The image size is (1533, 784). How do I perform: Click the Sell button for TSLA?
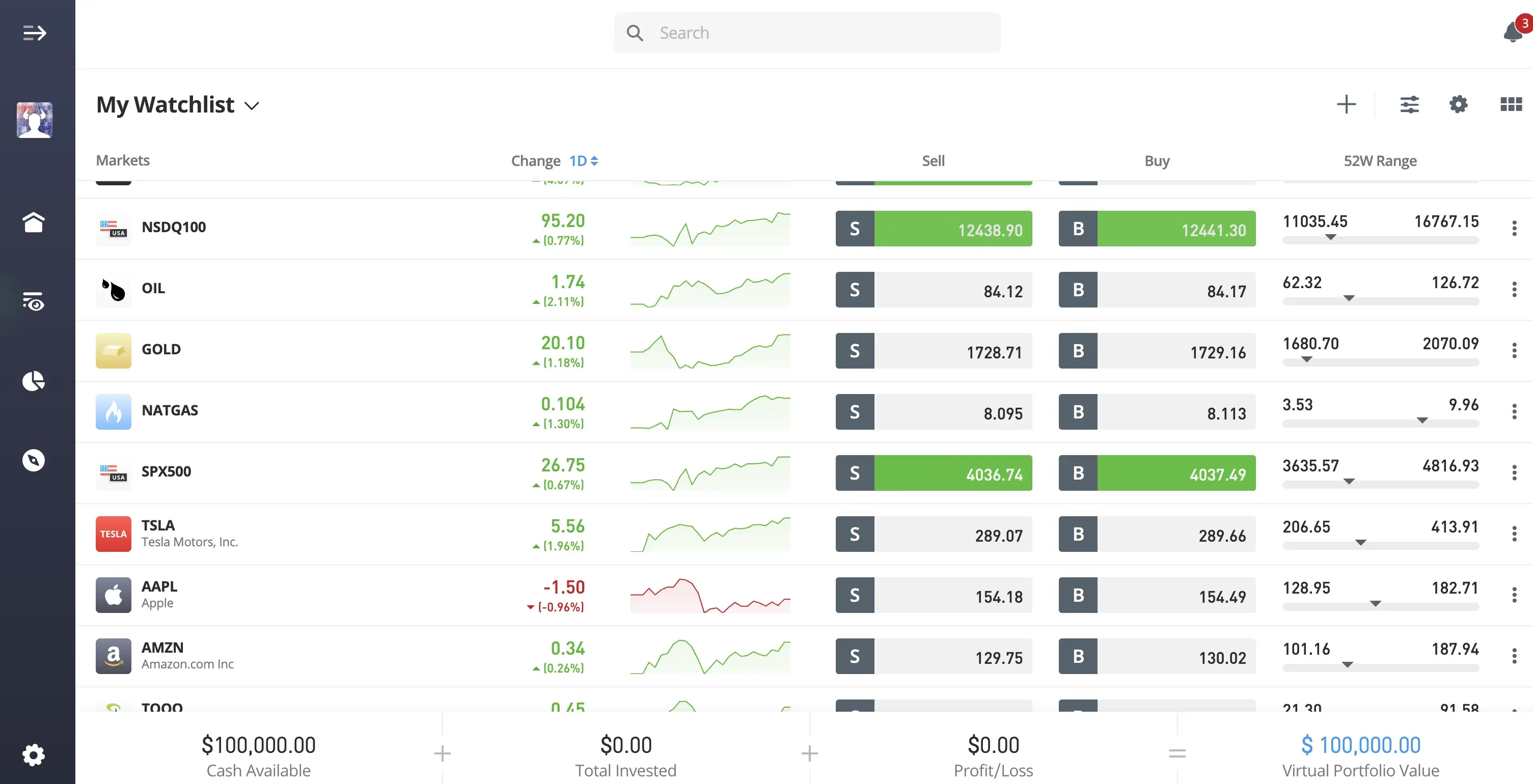pos(933,534)
